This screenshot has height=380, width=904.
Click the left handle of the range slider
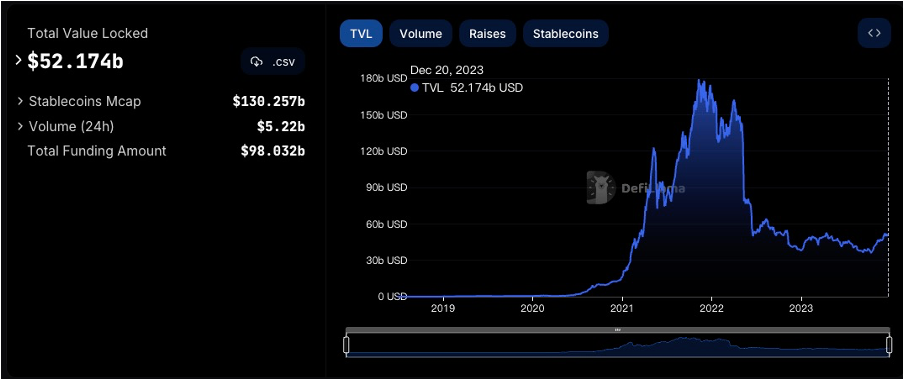pos(346,345)
